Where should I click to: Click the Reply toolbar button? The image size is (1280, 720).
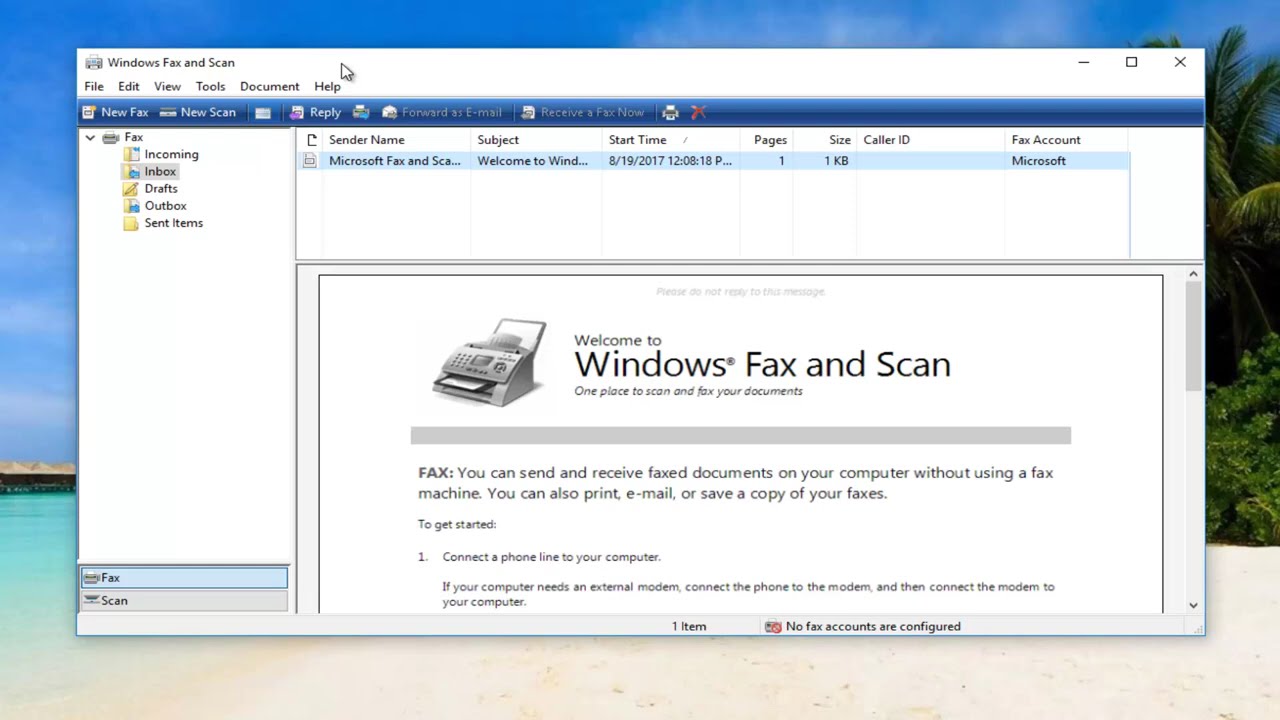point(315,112)
